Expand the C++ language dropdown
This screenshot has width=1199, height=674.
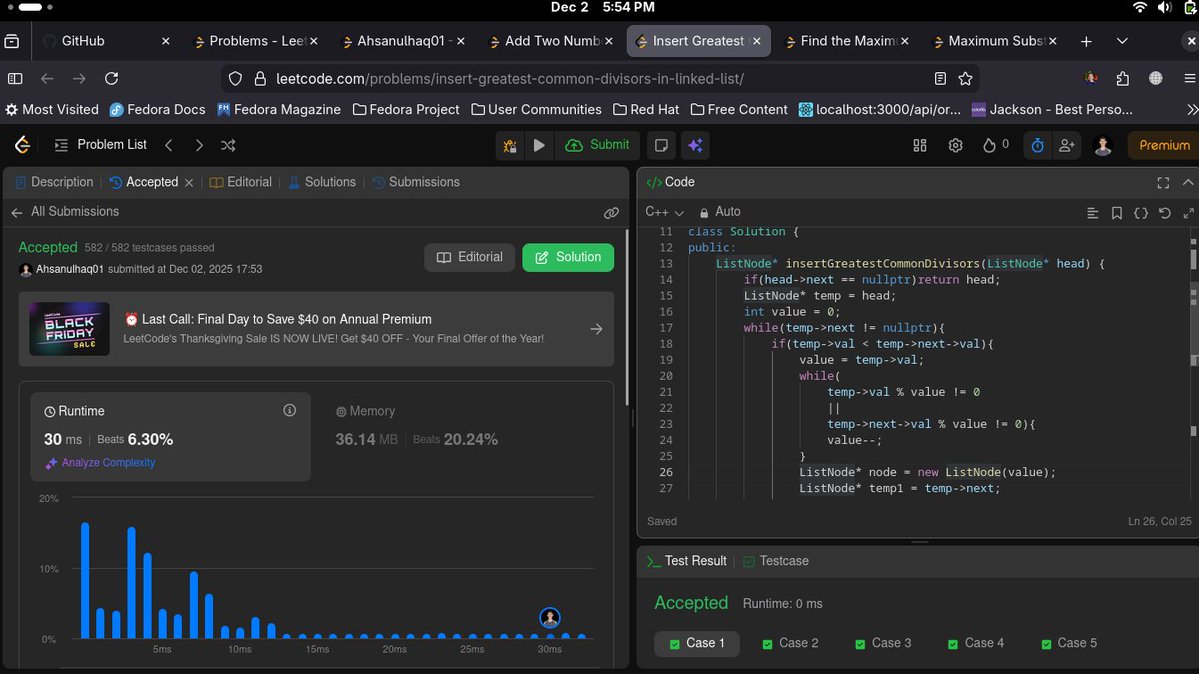click(x=664, y=212)
